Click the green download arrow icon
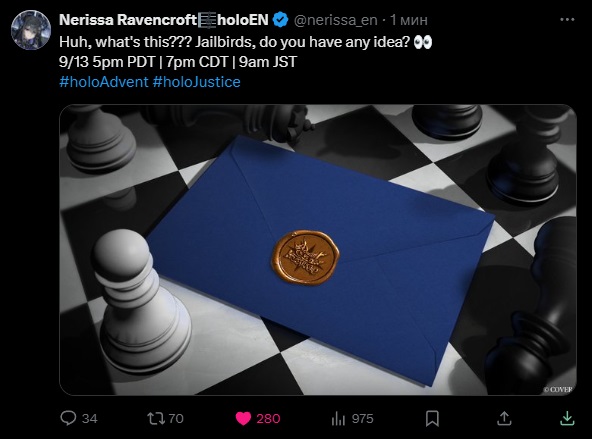Viewport: 592px width, 439px height. click(567, 418)
